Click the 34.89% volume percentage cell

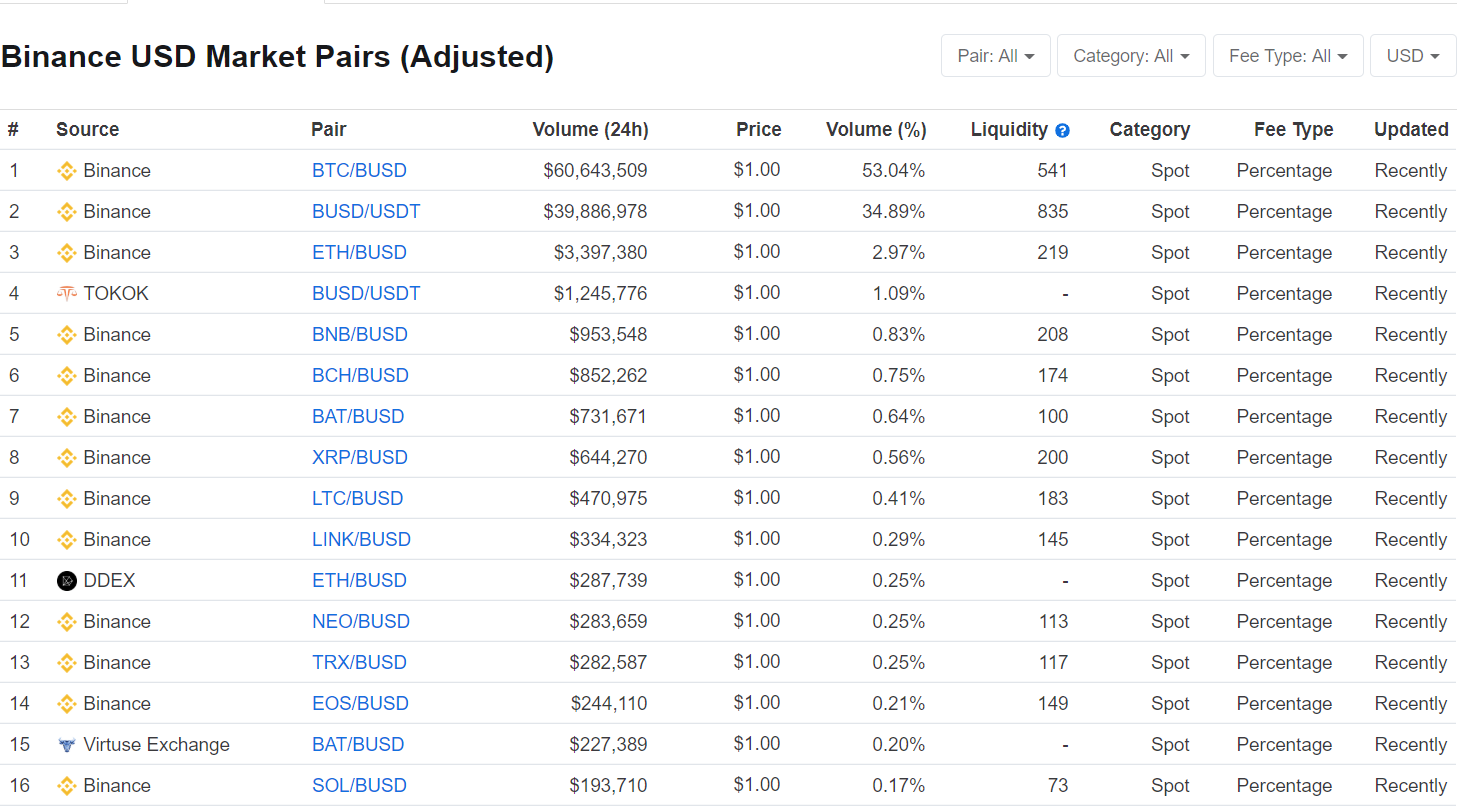tap(893, 212)
